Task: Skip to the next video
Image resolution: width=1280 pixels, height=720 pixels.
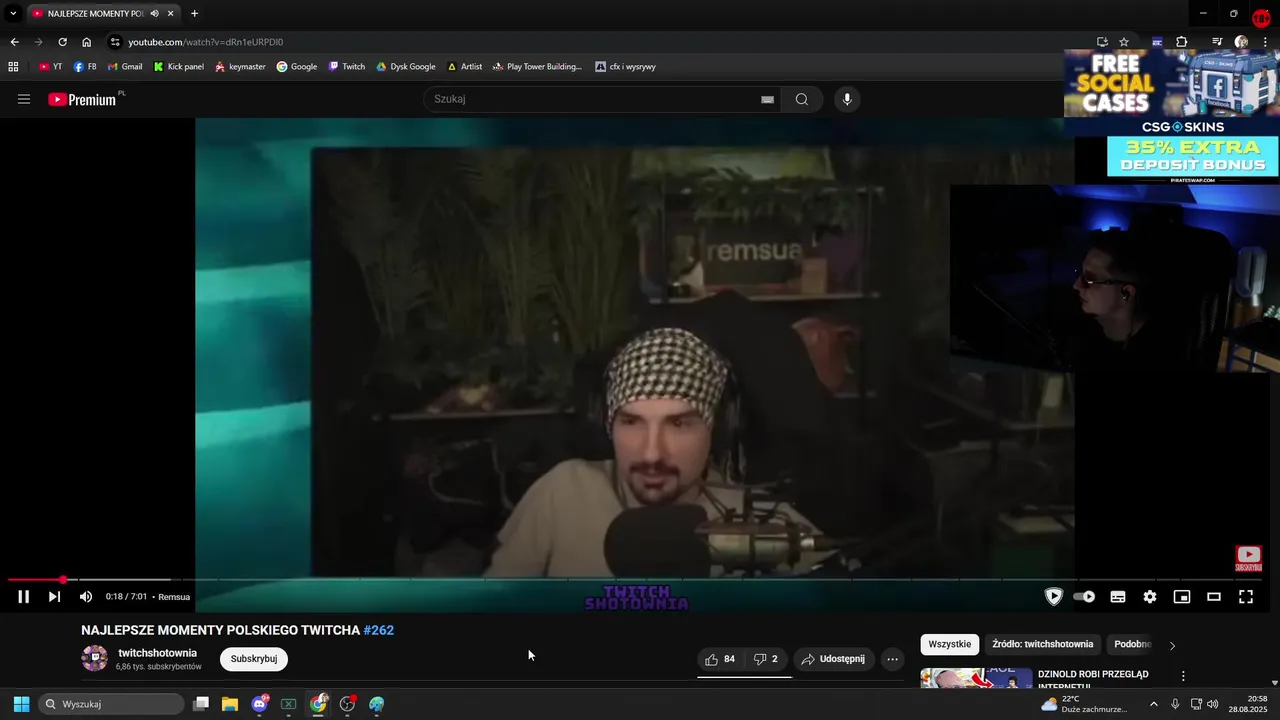Action: 54,597
